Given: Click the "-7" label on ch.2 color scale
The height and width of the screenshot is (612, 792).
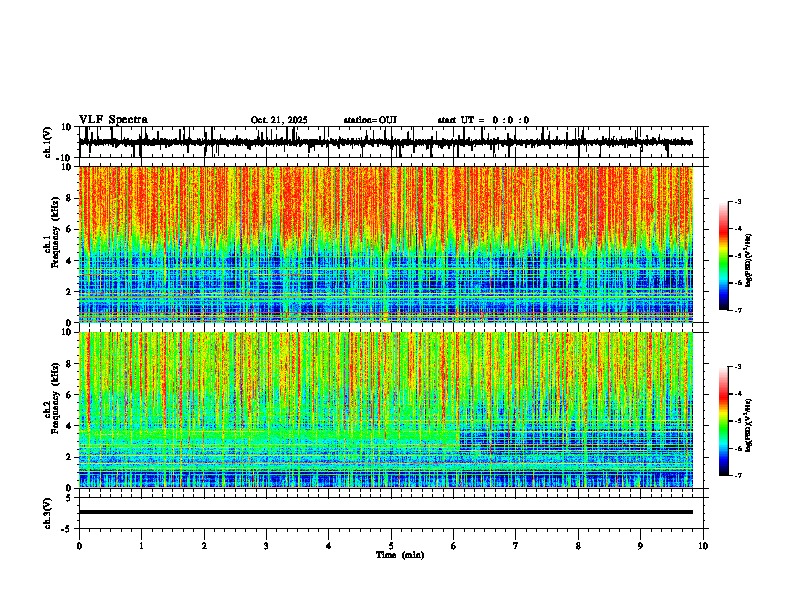Looking at the screenshot, I should click(738, 476).
